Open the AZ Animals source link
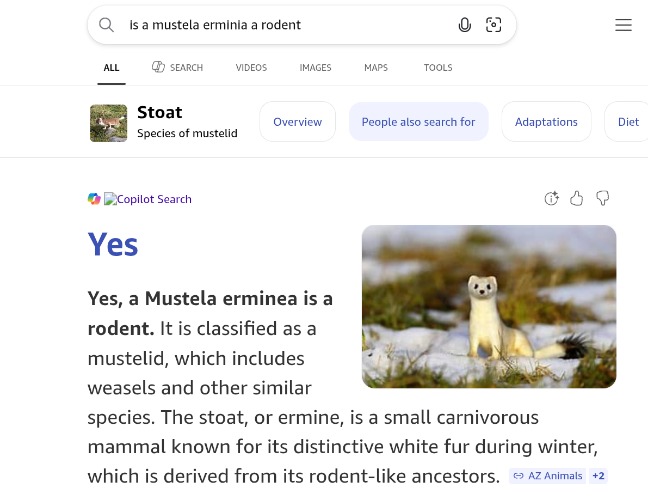 pyautogui.click(x=548, y=476)
